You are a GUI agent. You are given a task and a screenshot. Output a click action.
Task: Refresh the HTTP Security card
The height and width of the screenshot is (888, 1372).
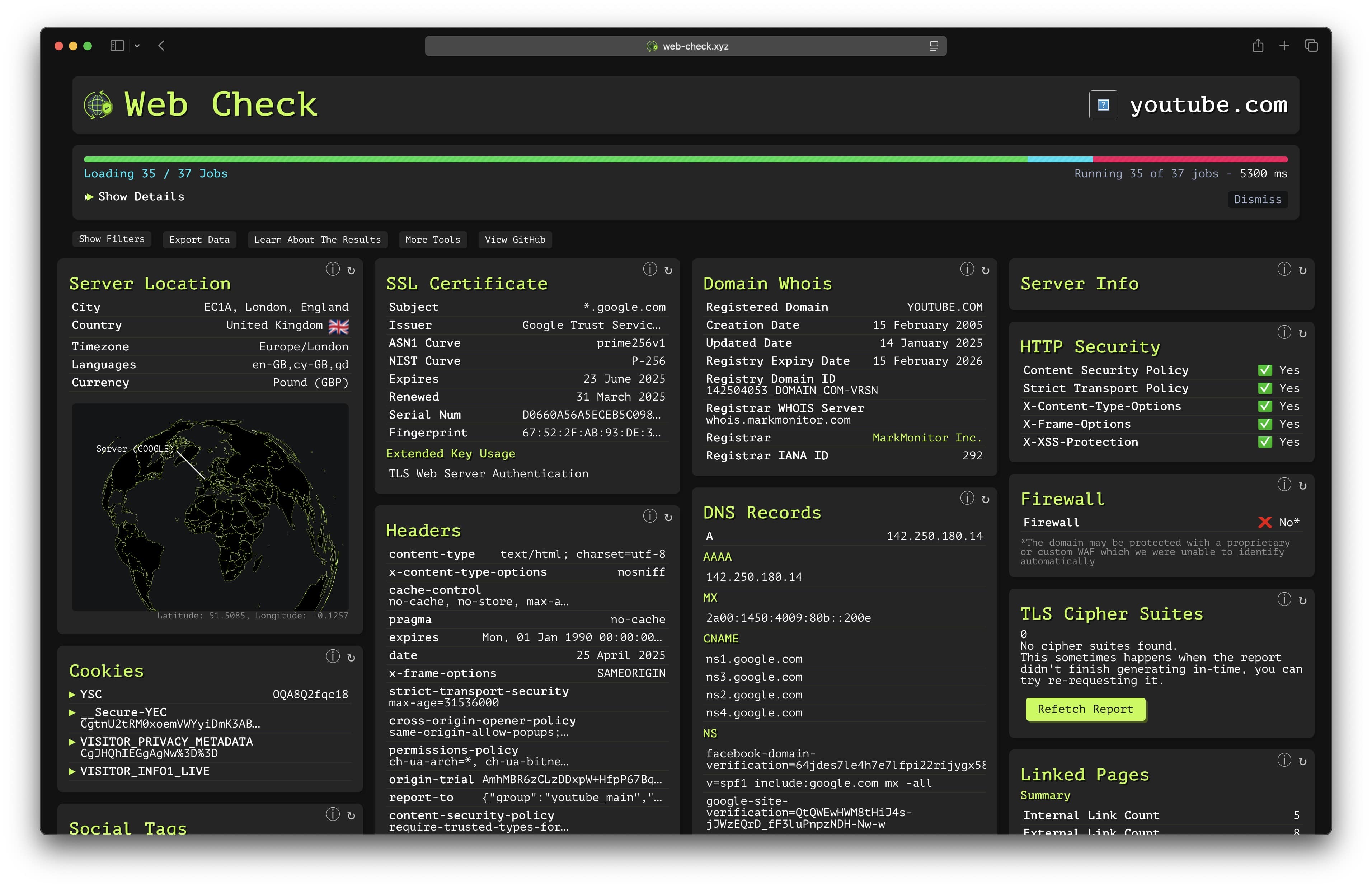[1302, 333]
